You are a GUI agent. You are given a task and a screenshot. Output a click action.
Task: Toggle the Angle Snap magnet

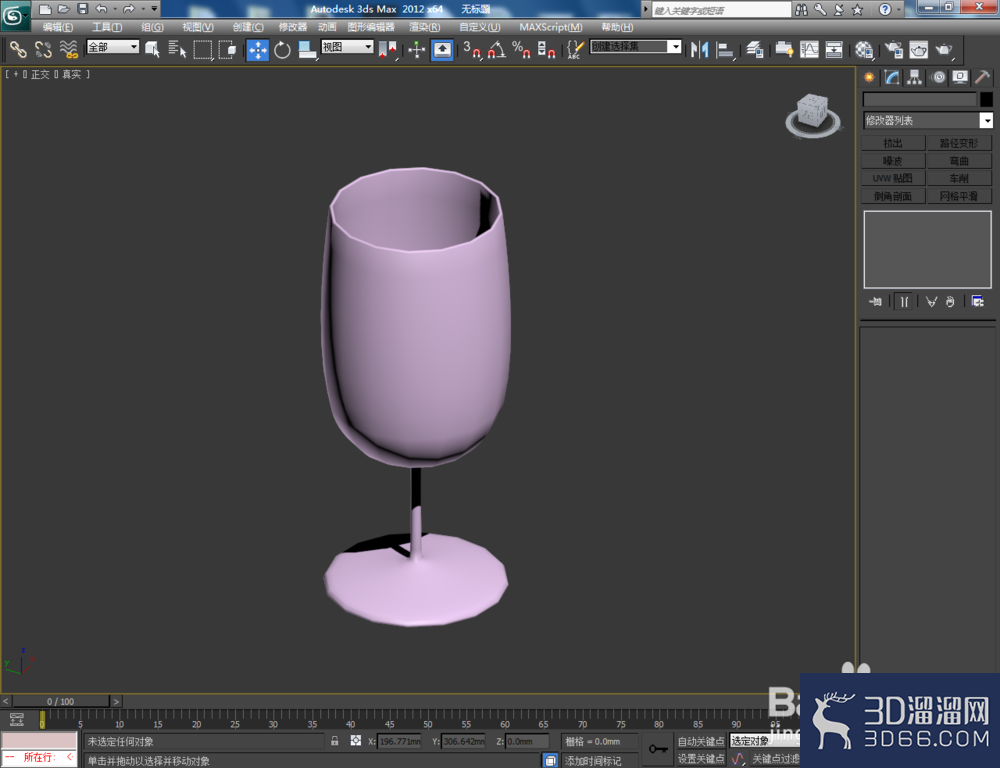(x=497, y=50)
